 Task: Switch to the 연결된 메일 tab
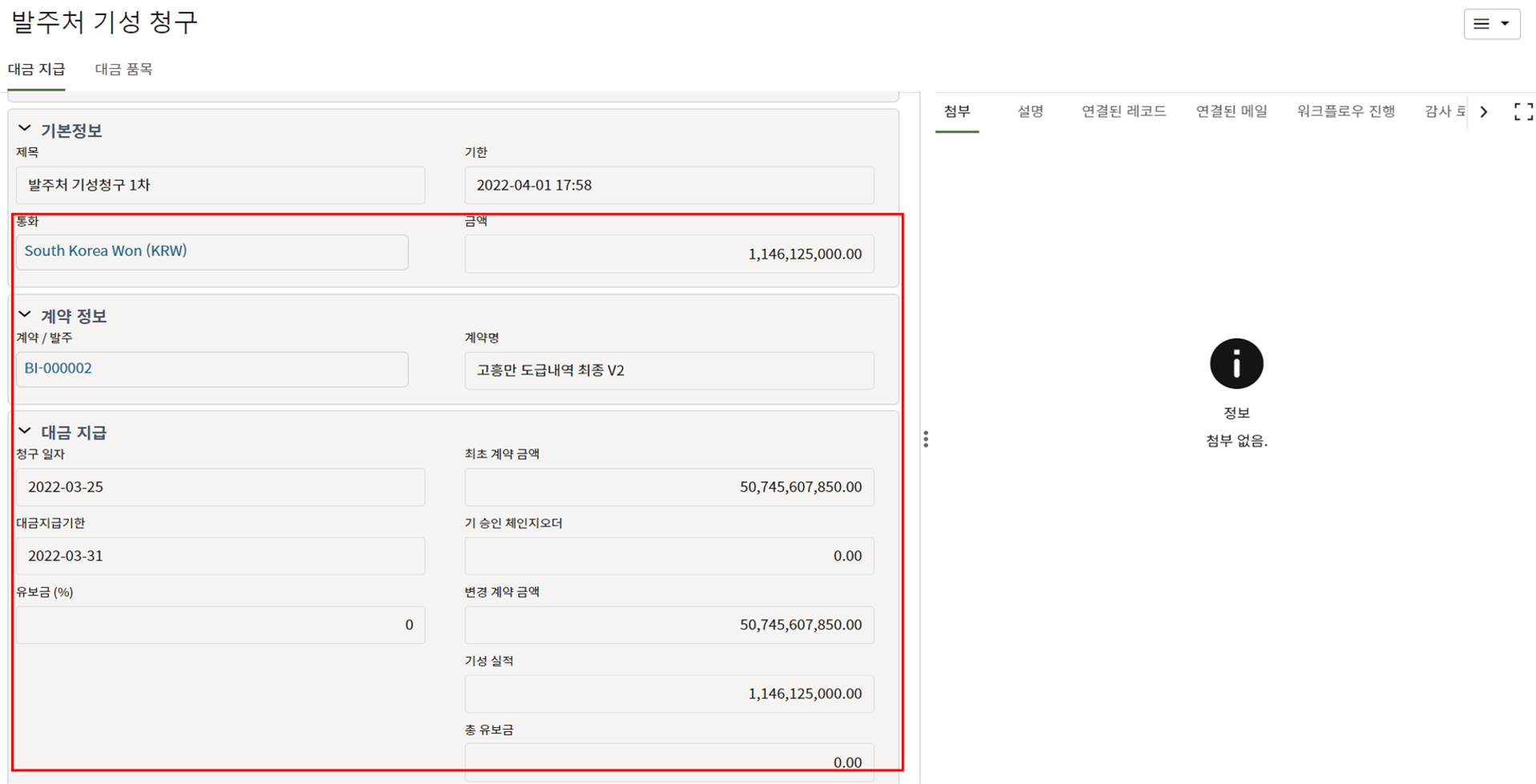point(1231,111)
